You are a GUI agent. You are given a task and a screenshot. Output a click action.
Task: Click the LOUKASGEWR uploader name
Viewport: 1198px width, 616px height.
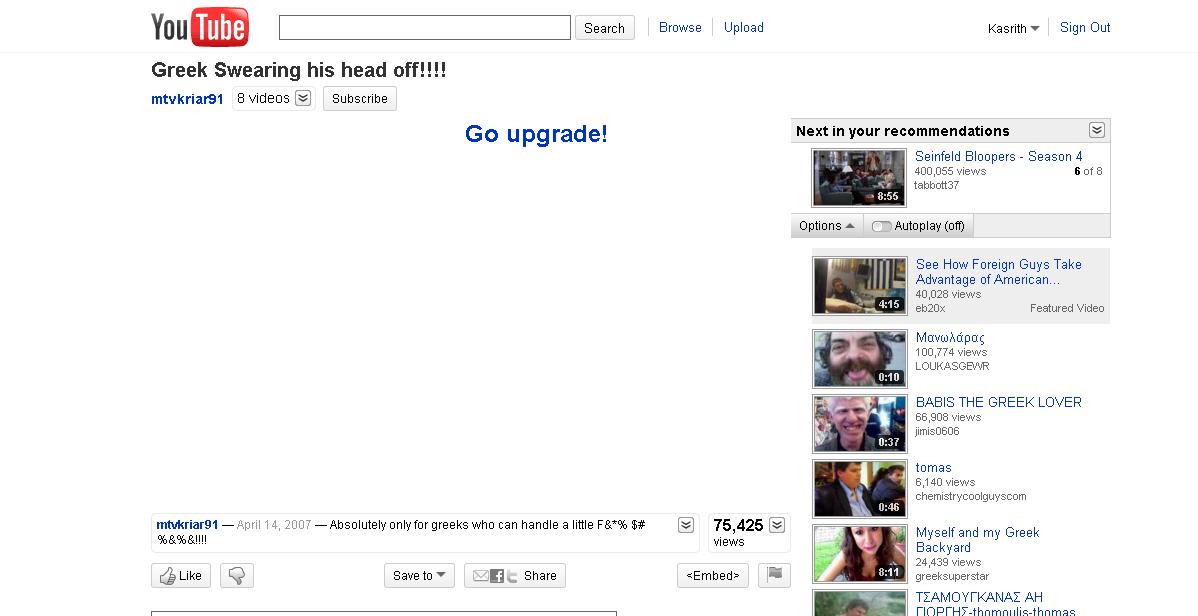coord(952,366)
